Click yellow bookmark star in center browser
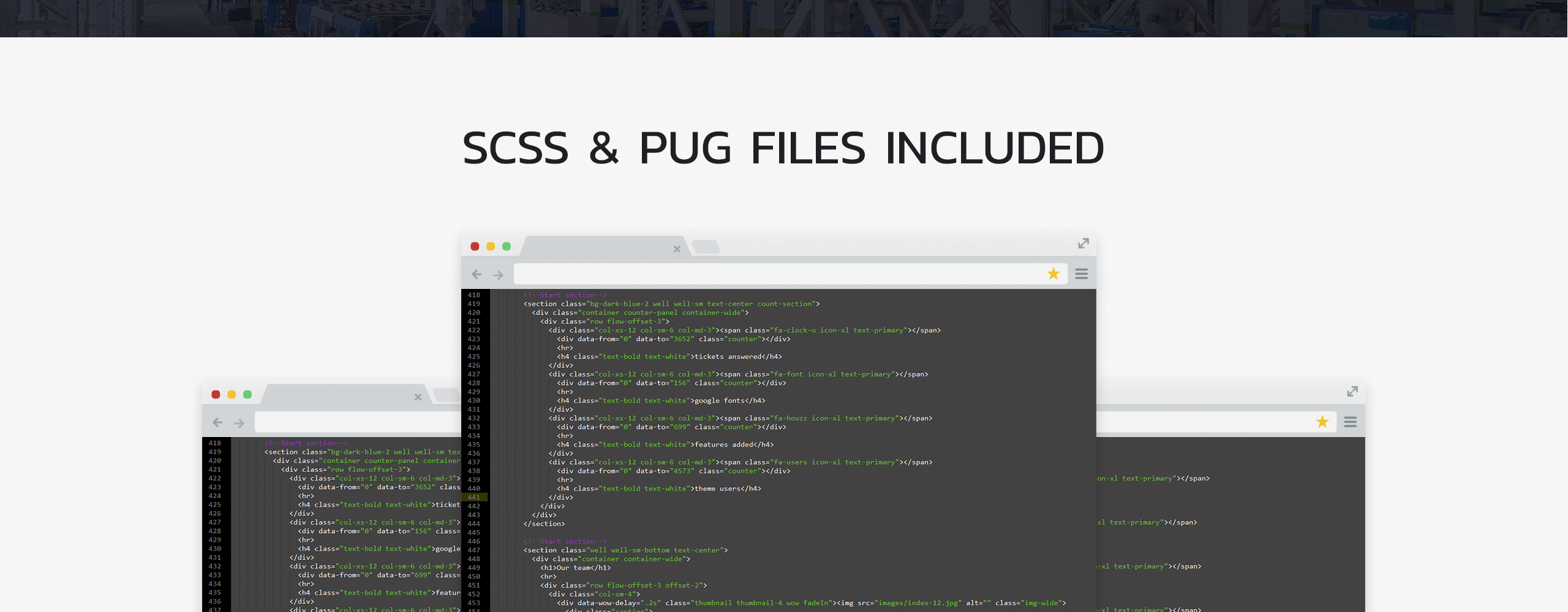Screen dimensions: 1568x612 click(x=1053, y=274)
